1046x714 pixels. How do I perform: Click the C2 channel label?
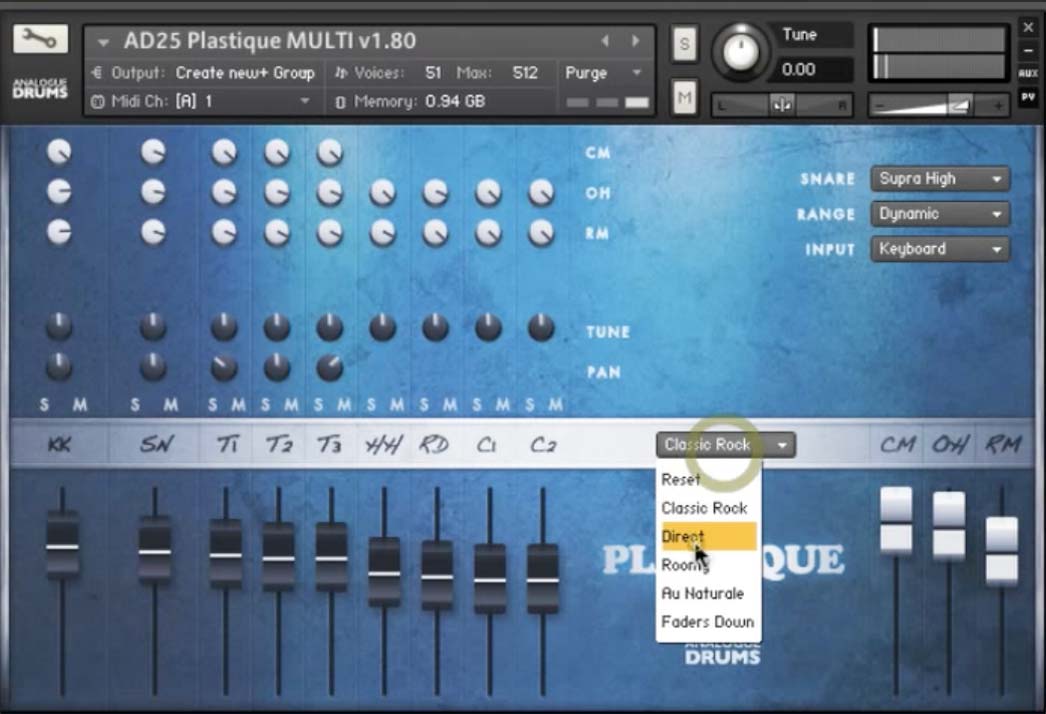543,444
